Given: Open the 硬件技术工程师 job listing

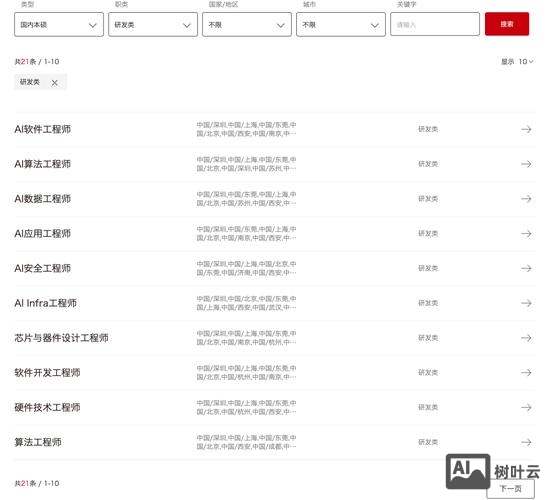Looking at the screenshot, I should (47, 407).
